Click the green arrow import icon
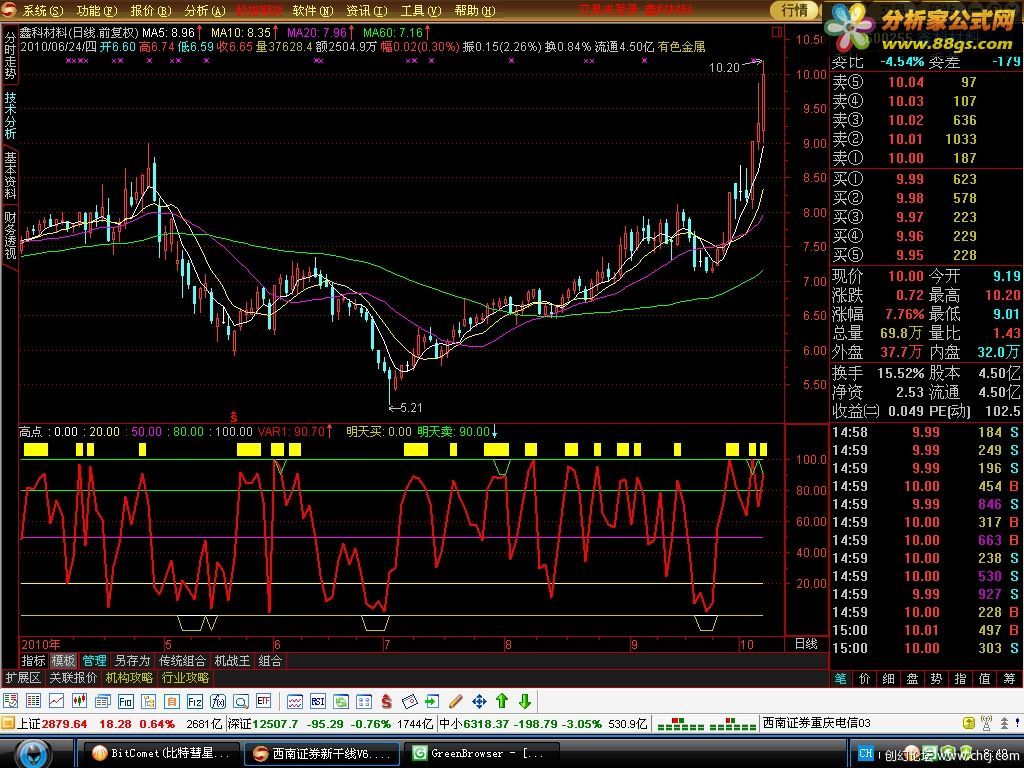The height and width of the screenshot is (768, 1024). pos(432,701)
